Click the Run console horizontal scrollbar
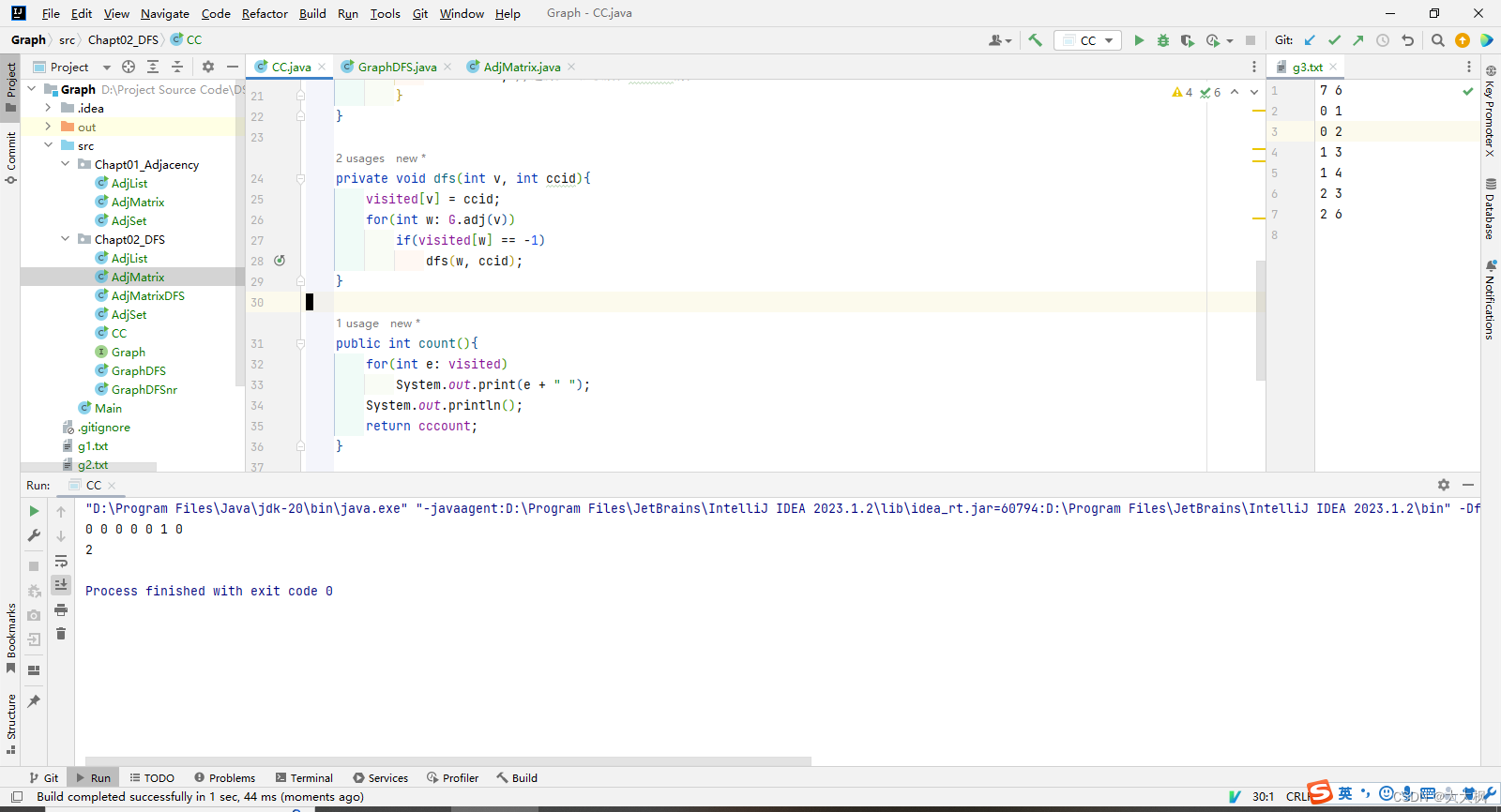 pos(448,761)
